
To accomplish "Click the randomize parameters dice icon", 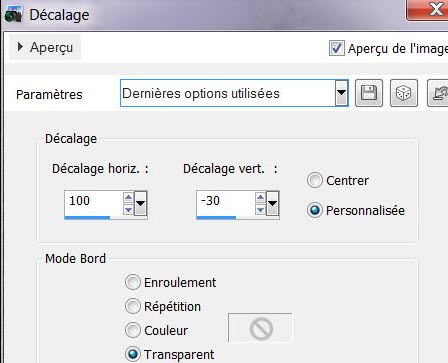I will 404,93.
